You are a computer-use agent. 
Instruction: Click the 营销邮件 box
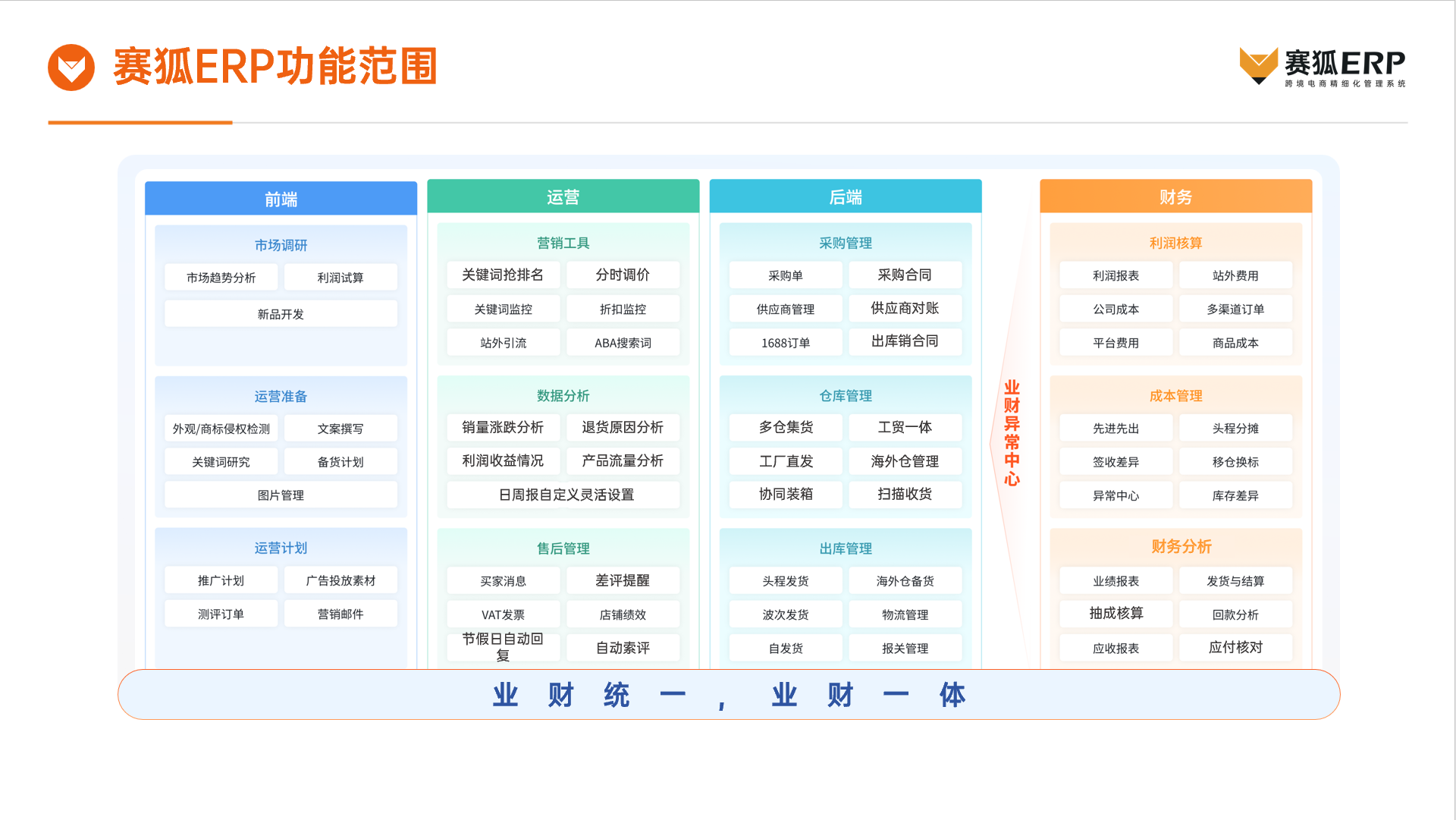[x=340, y=614]
